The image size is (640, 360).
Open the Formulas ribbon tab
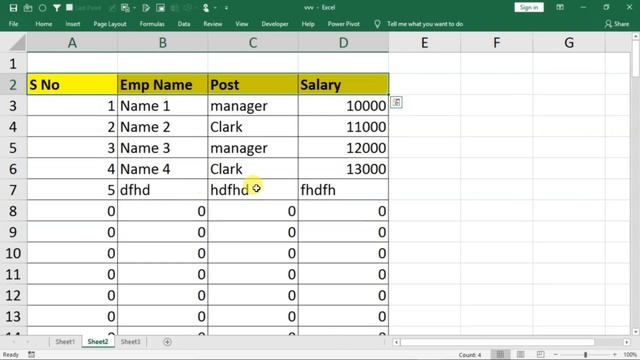click(x=152, y=24)
